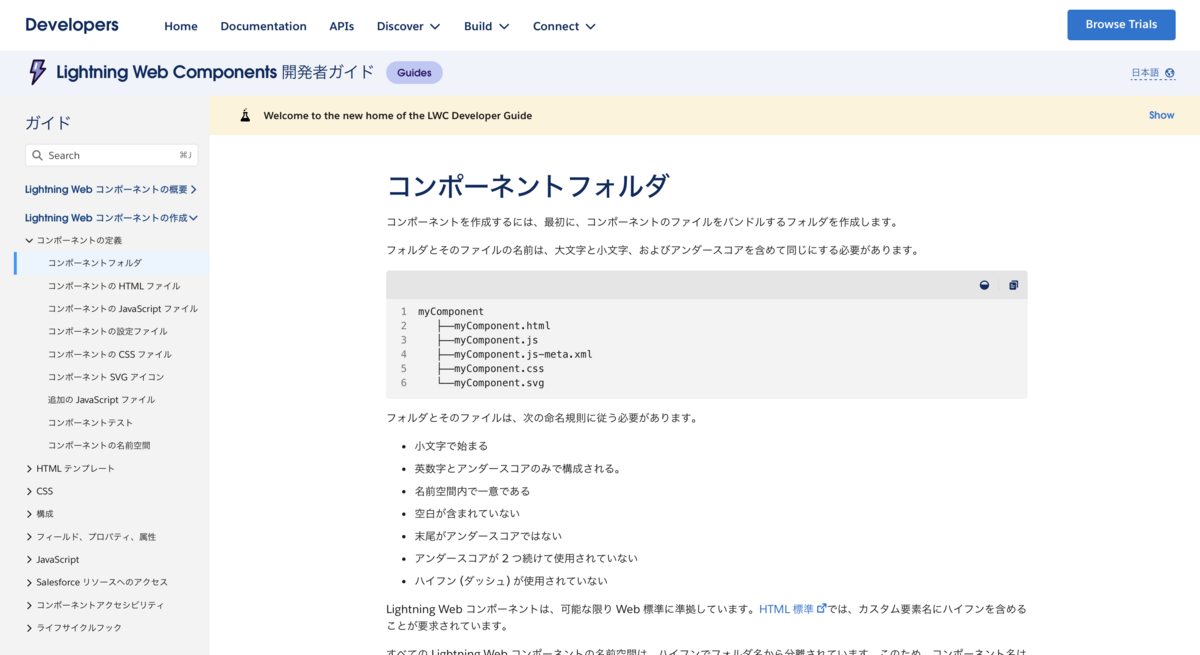The width and height of the screenshot is (1200, 655).
Task: Expand フィールド、プロパティ、属性 node
Action: [x=30, y=537]
